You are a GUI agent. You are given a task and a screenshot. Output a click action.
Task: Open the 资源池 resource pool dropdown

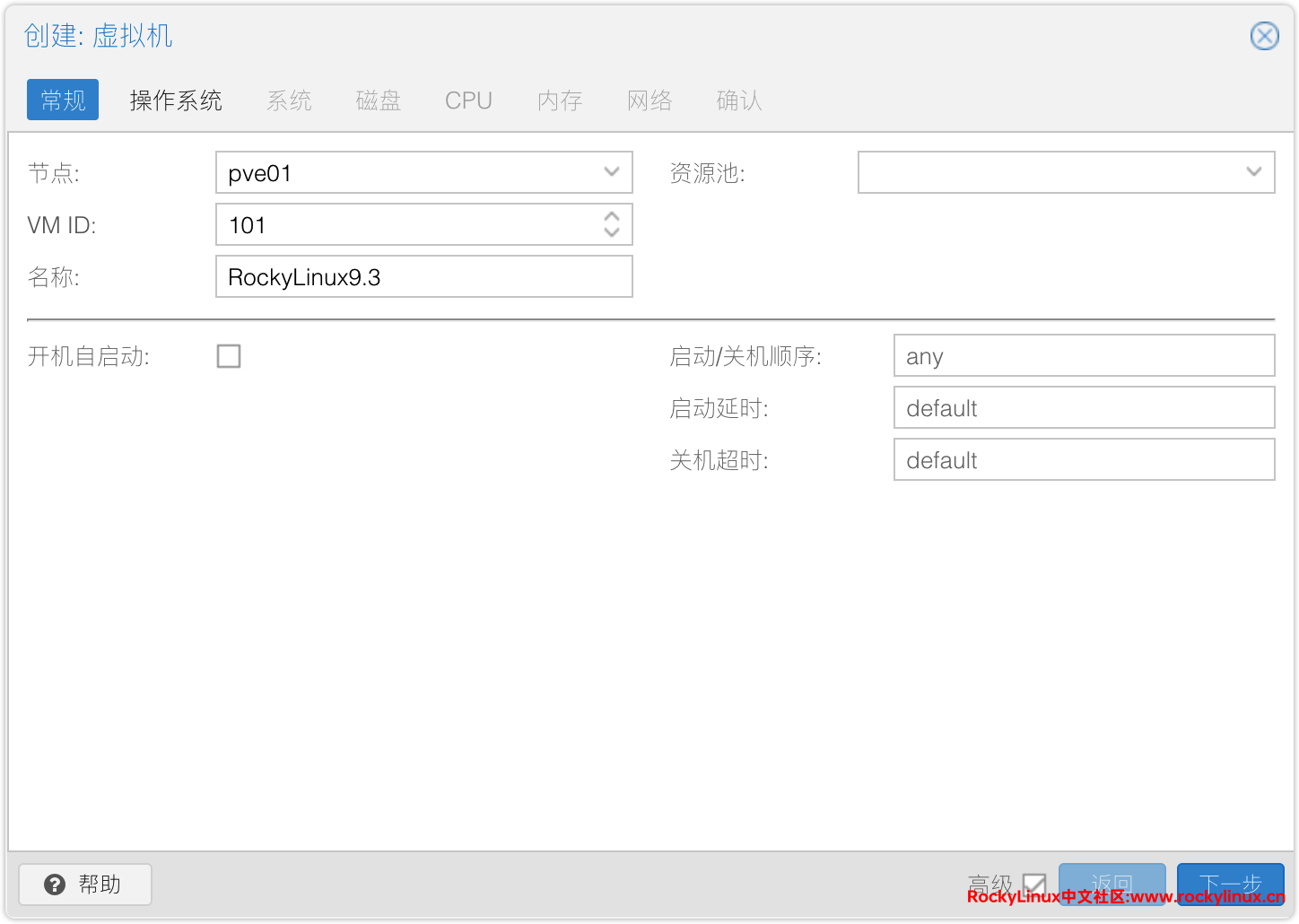point(1253,172)
